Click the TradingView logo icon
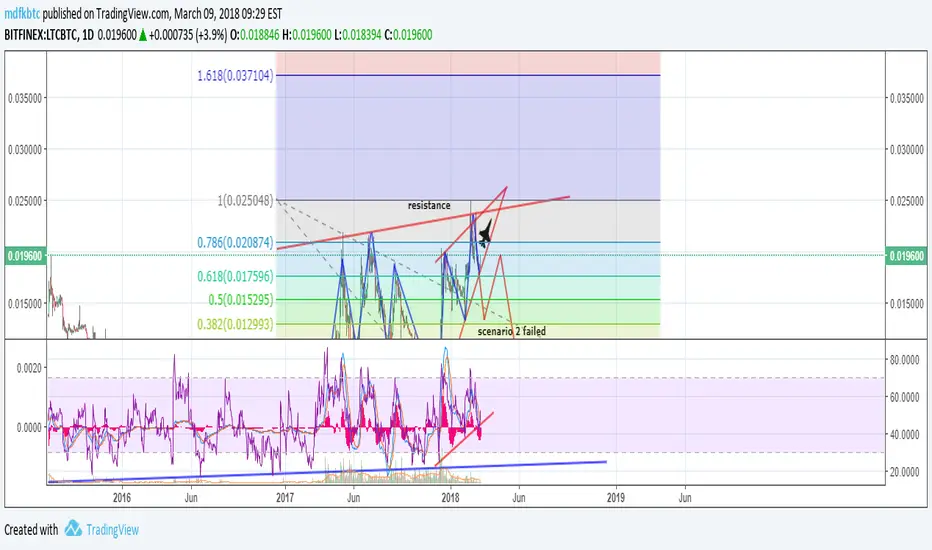 73,528
